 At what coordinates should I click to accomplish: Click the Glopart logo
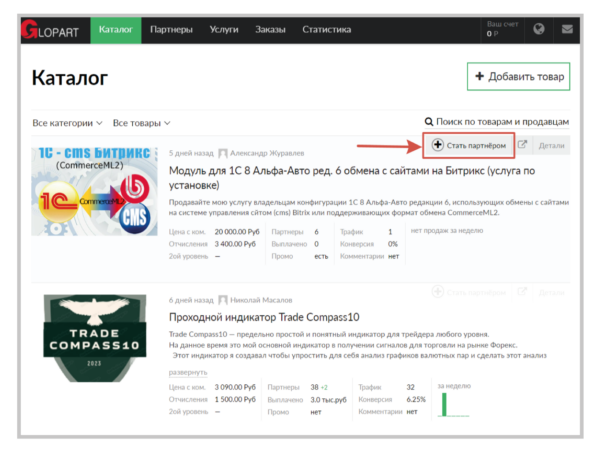click(50, 30)
